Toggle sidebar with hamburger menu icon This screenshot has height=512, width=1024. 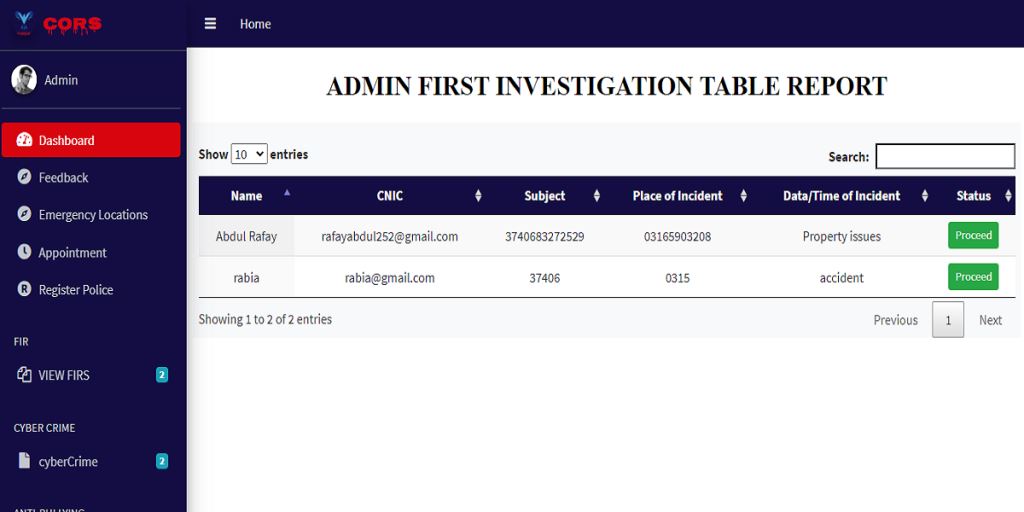point(210,24)
